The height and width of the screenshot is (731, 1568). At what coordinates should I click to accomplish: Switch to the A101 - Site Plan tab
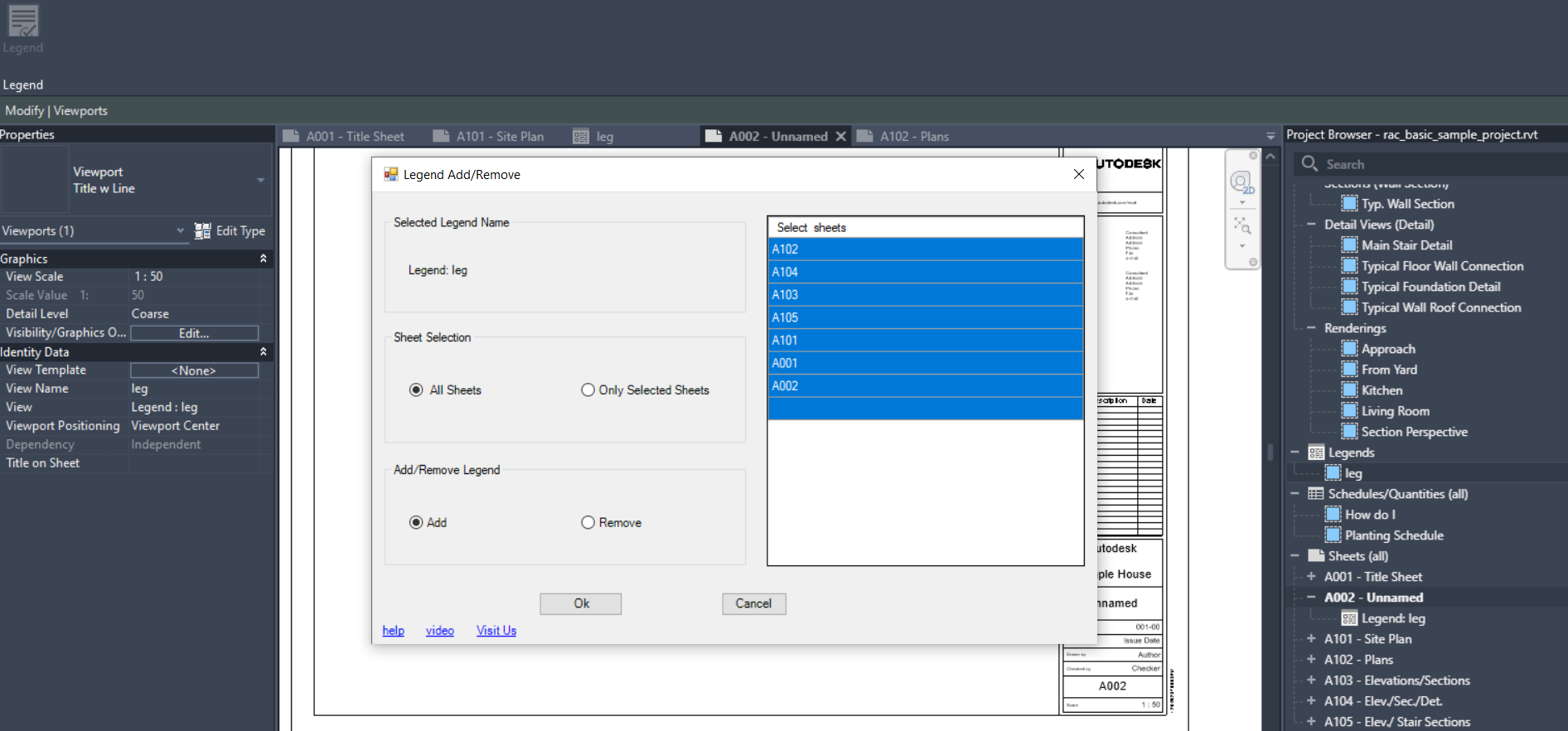499,137
